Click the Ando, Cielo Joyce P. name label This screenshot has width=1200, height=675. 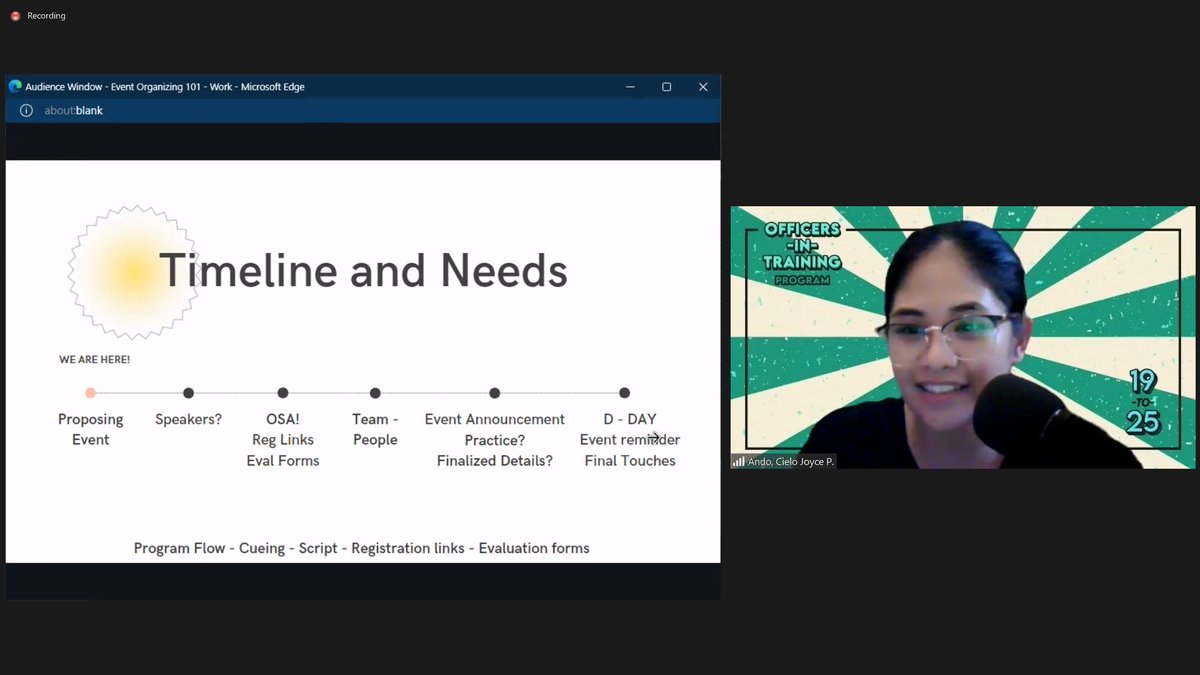pyautogui.click(x=790, y=462)
